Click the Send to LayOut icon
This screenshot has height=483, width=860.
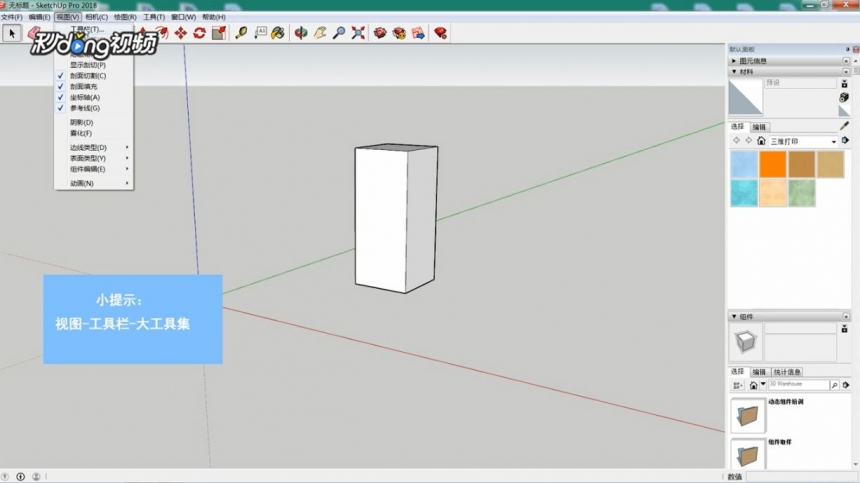pyautogui.click(x=418, y=33)
